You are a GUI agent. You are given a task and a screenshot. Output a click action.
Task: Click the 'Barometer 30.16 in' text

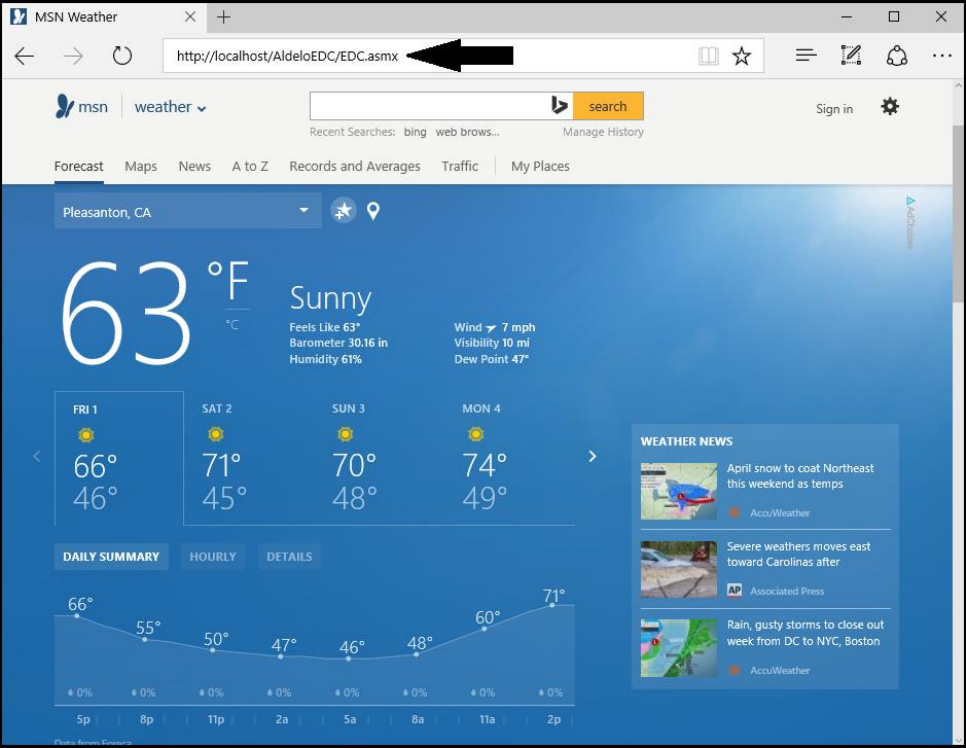click(x=338, y=343)
